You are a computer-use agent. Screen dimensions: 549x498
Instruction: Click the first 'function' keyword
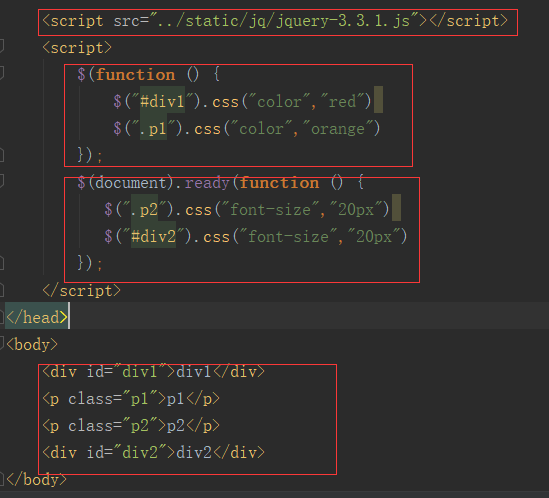(x=135, y=75)
